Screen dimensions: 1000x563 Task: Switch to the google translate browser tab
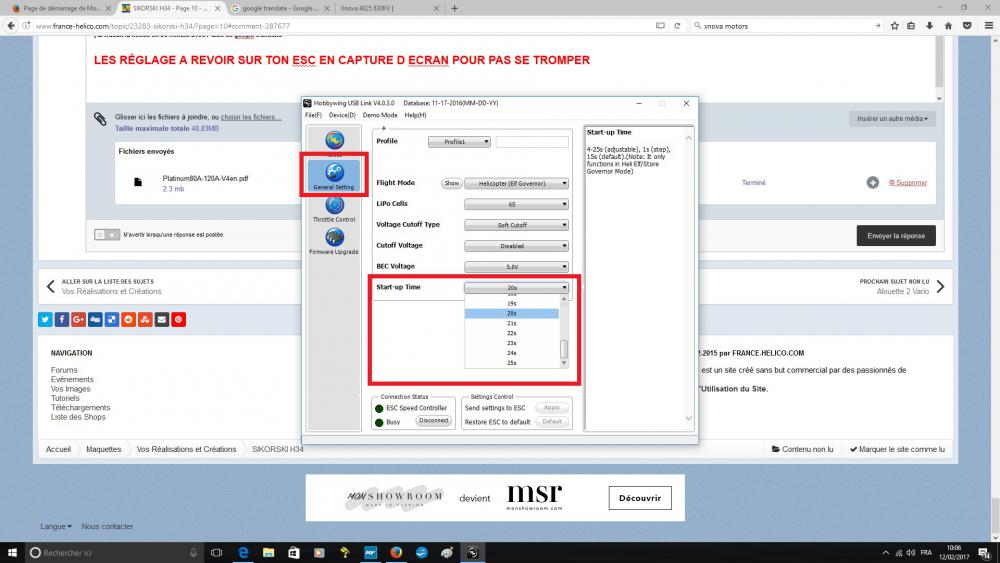(x=281, y=8)
